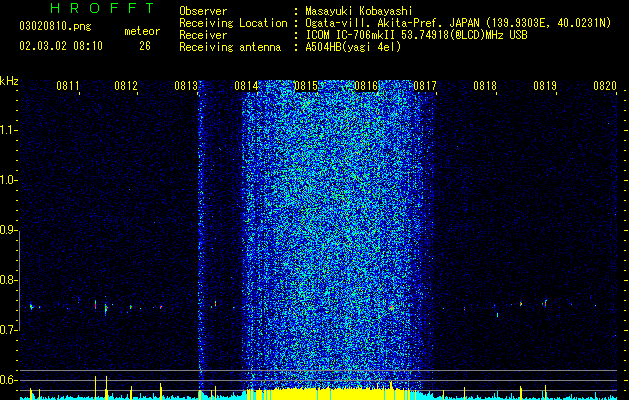Select observer name Masayuki Kobayashi
The height and width of the screenshot is (400, 629).
click(359, 11)
